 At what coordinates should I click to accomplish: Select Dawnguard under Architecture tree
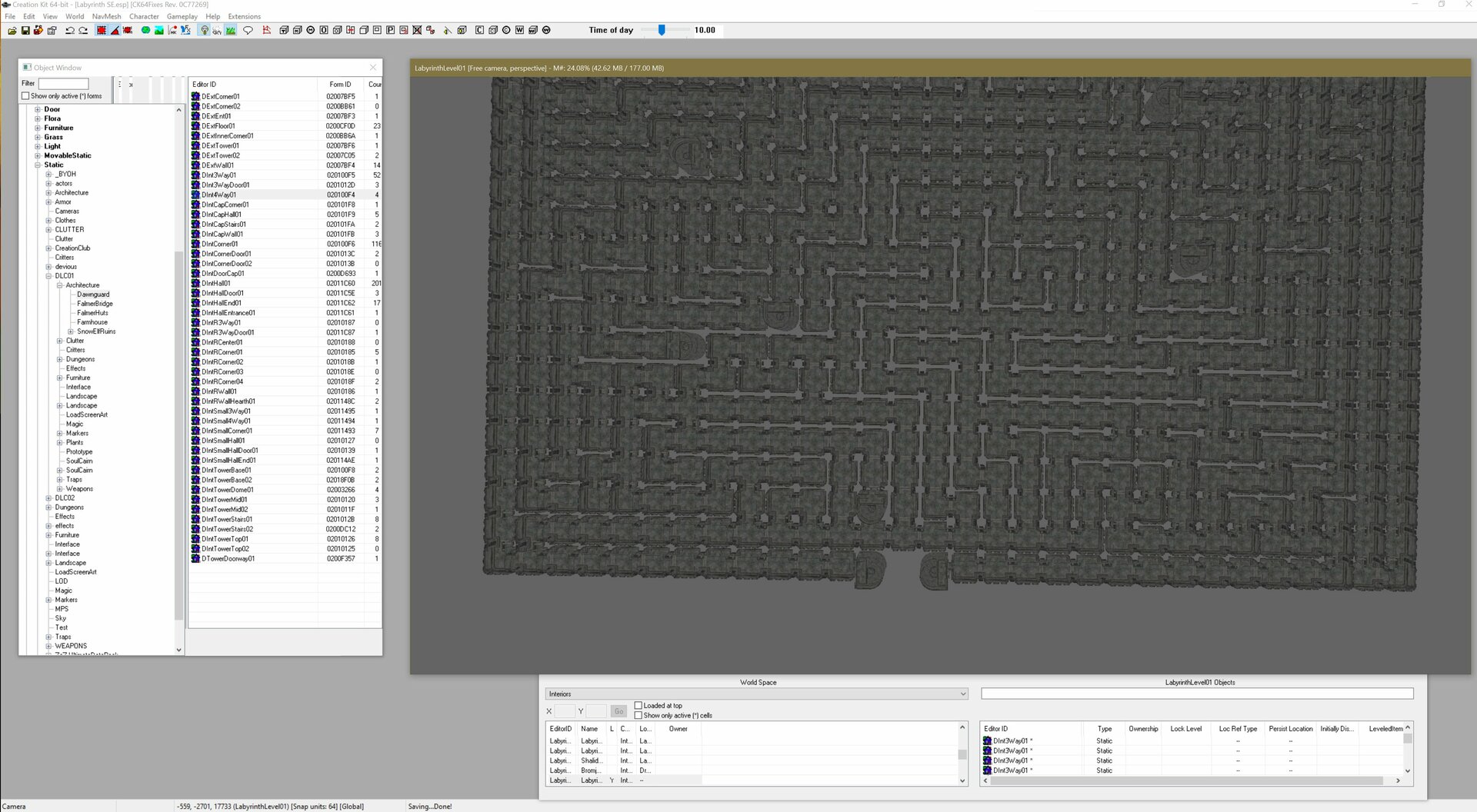point(93,295)
